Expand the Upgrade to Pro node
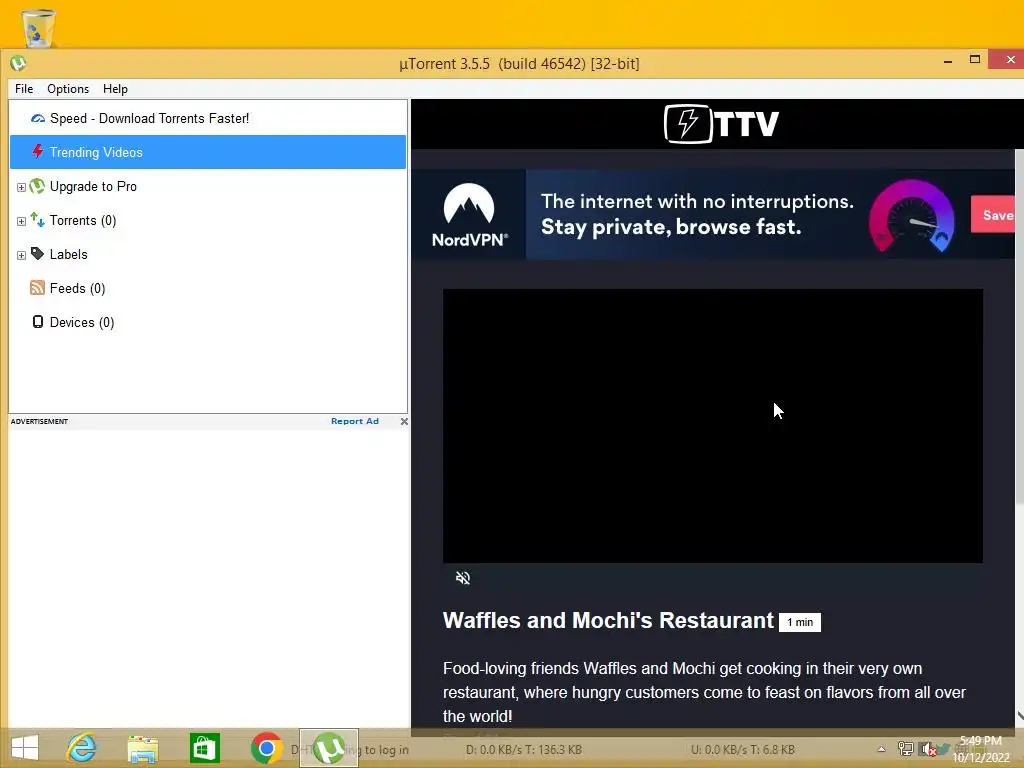 point(21,187)
